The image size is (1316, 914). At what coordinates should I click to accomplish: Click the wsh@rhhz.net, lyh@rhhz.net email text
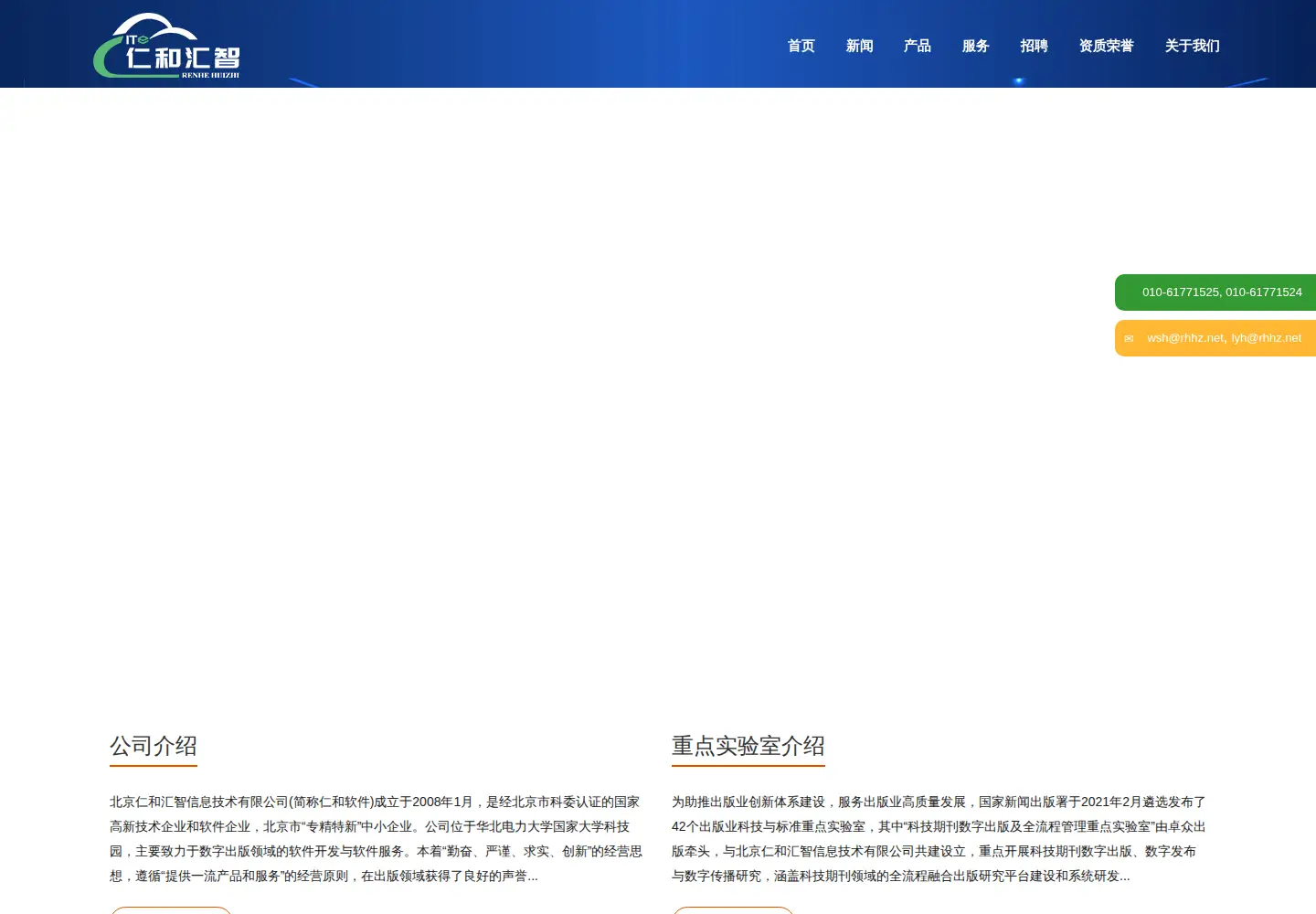1225,338
